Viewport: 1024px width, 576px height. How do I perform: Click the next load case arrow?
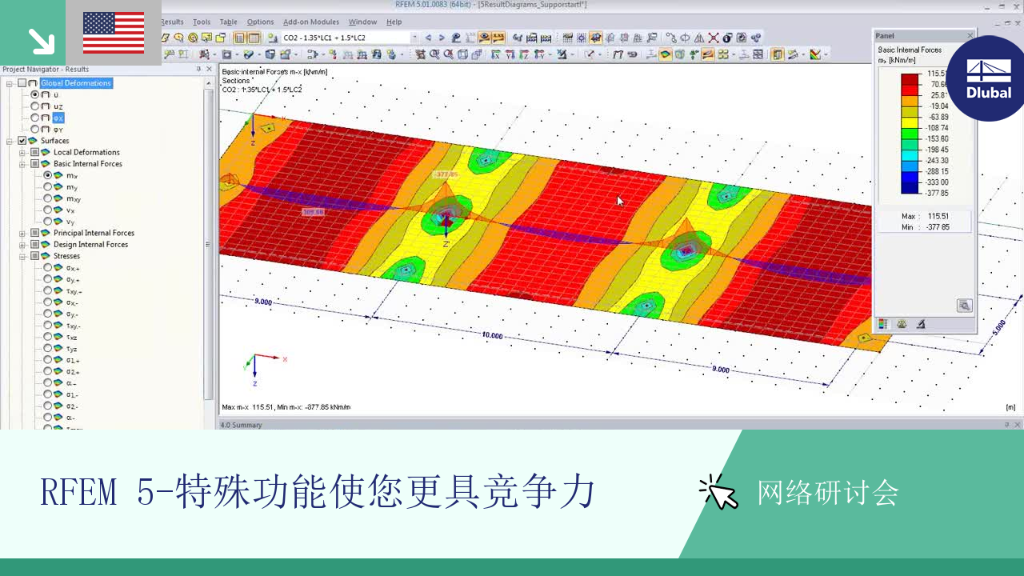pyautogui.click(x=441, y=38)
